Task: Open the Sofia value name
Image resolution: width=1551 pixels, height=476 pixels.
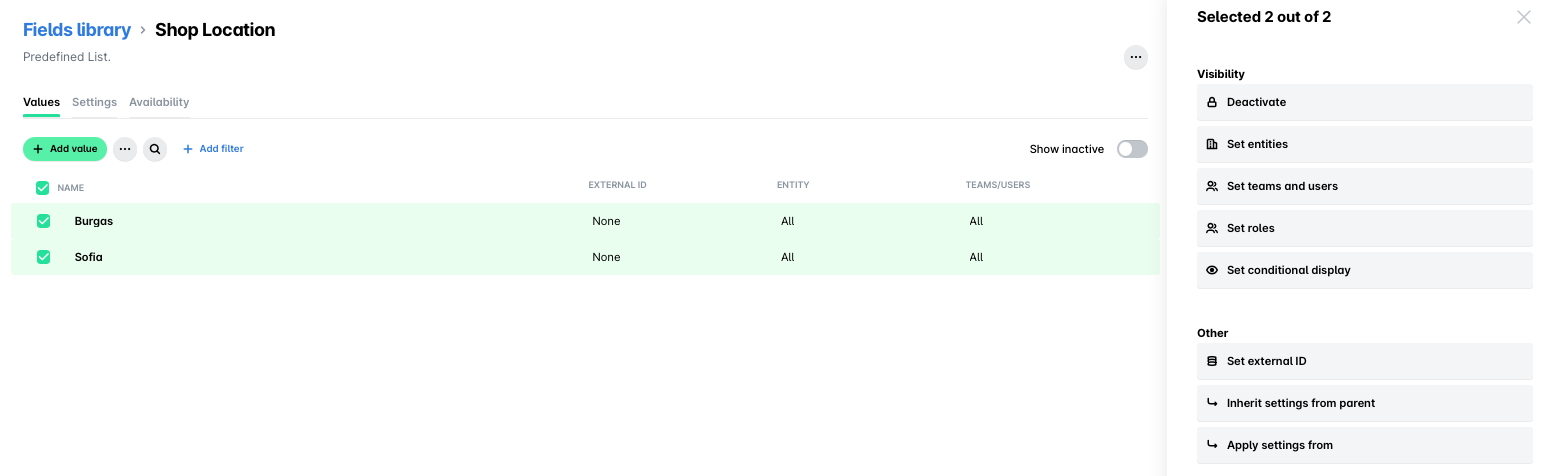Action: [x=89, y=257]
